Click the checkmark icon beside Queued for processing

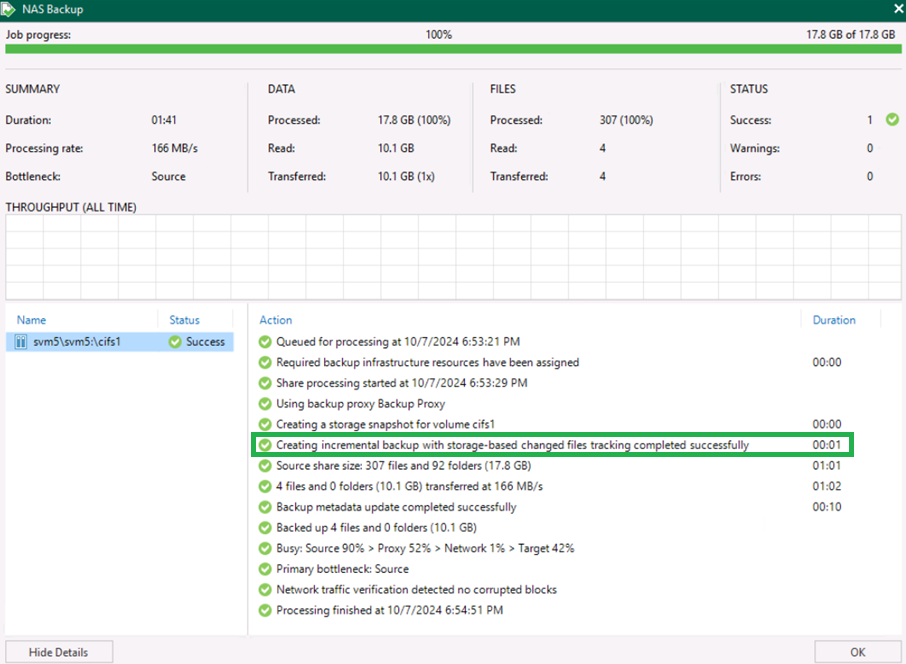click(x=265, y=342)
